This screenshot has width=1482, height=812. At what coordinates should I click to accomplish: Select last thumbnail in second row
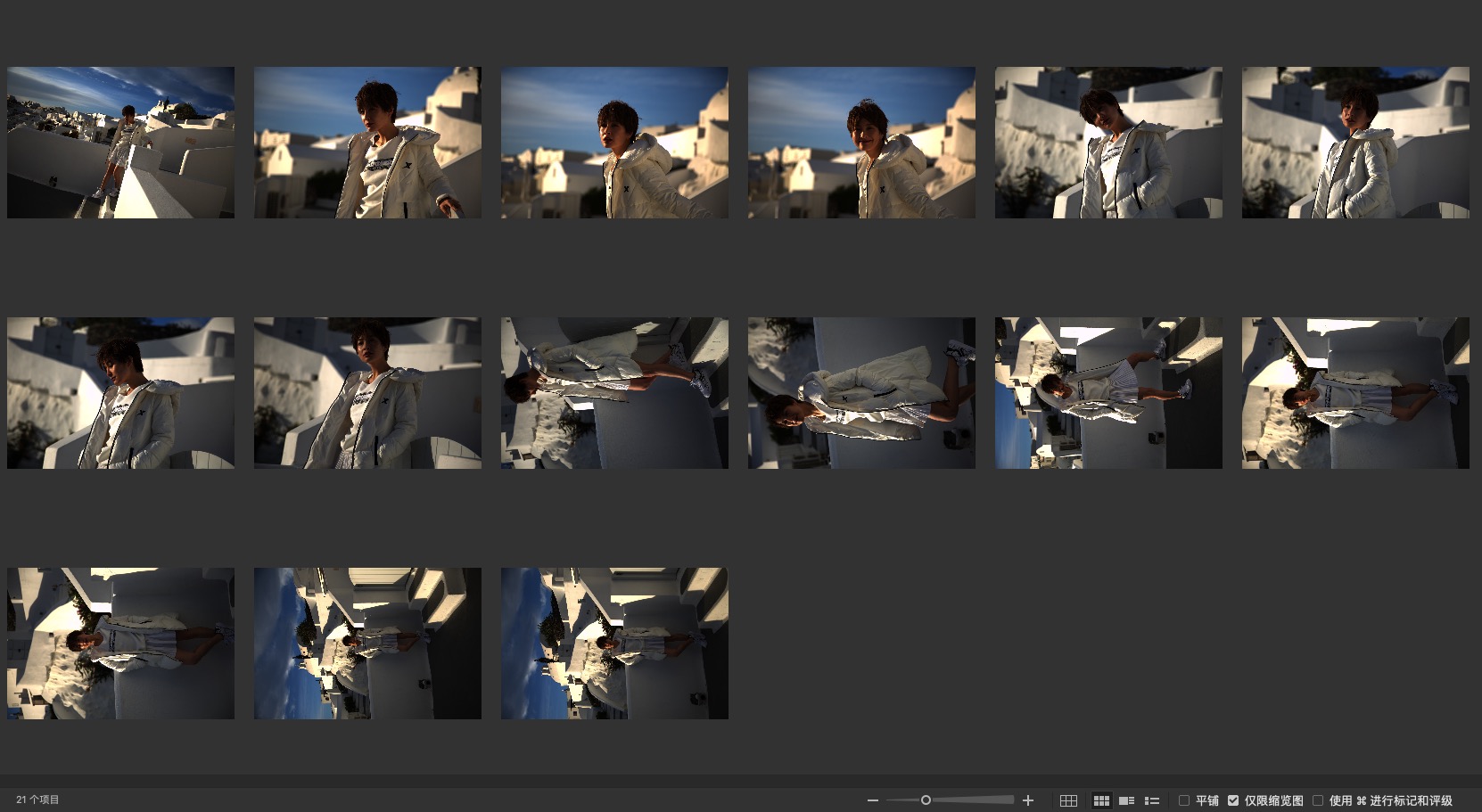pos(1355,393)
